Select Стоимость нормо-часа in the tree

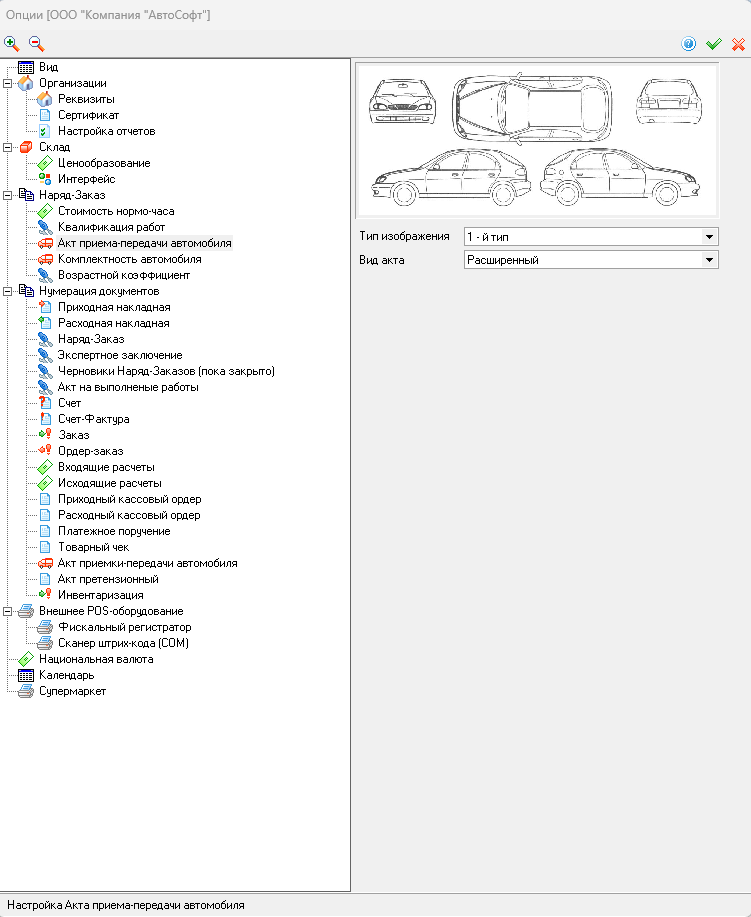tap(116, 211)
